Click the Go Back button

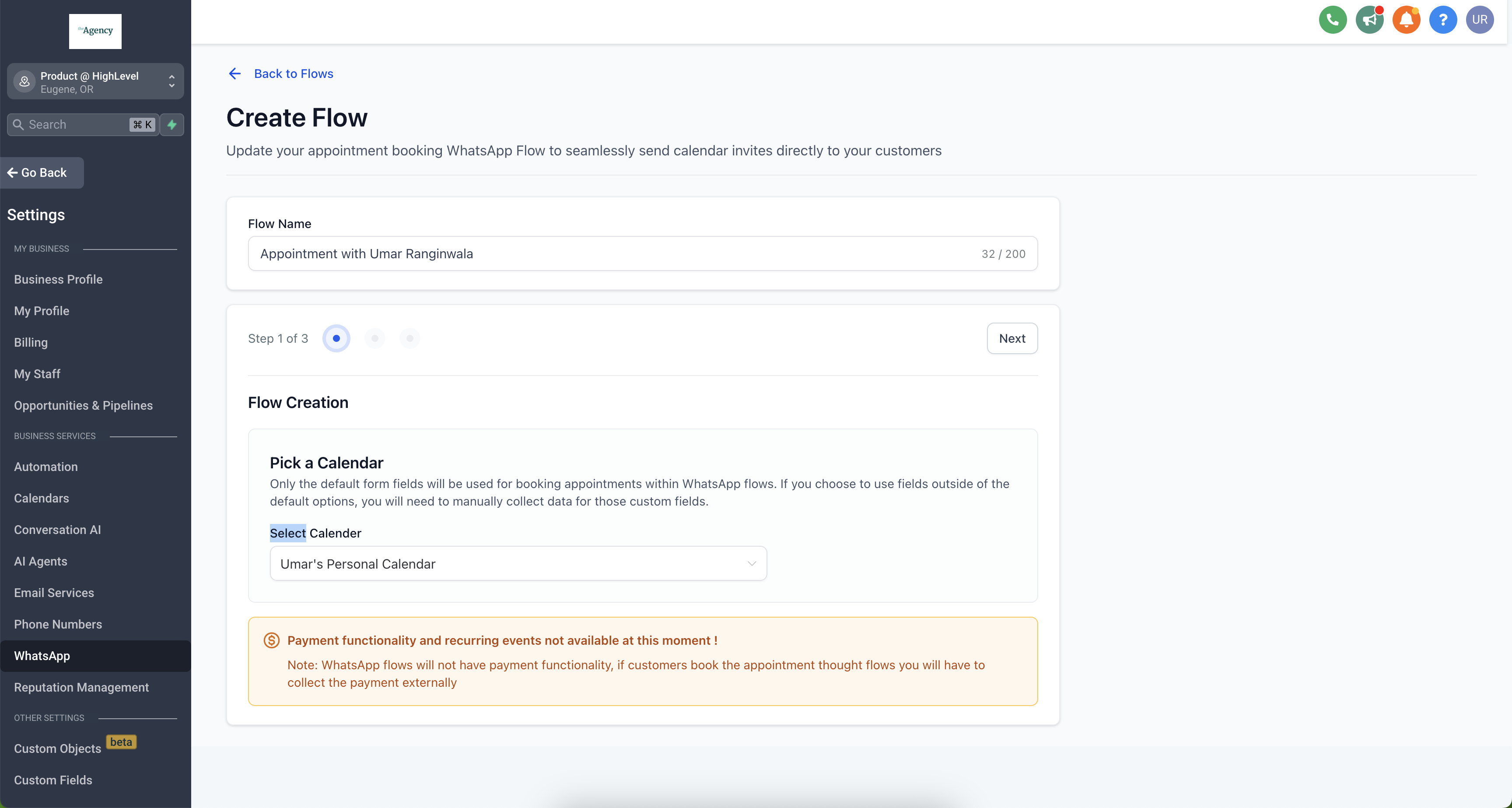tap(42, 172)
